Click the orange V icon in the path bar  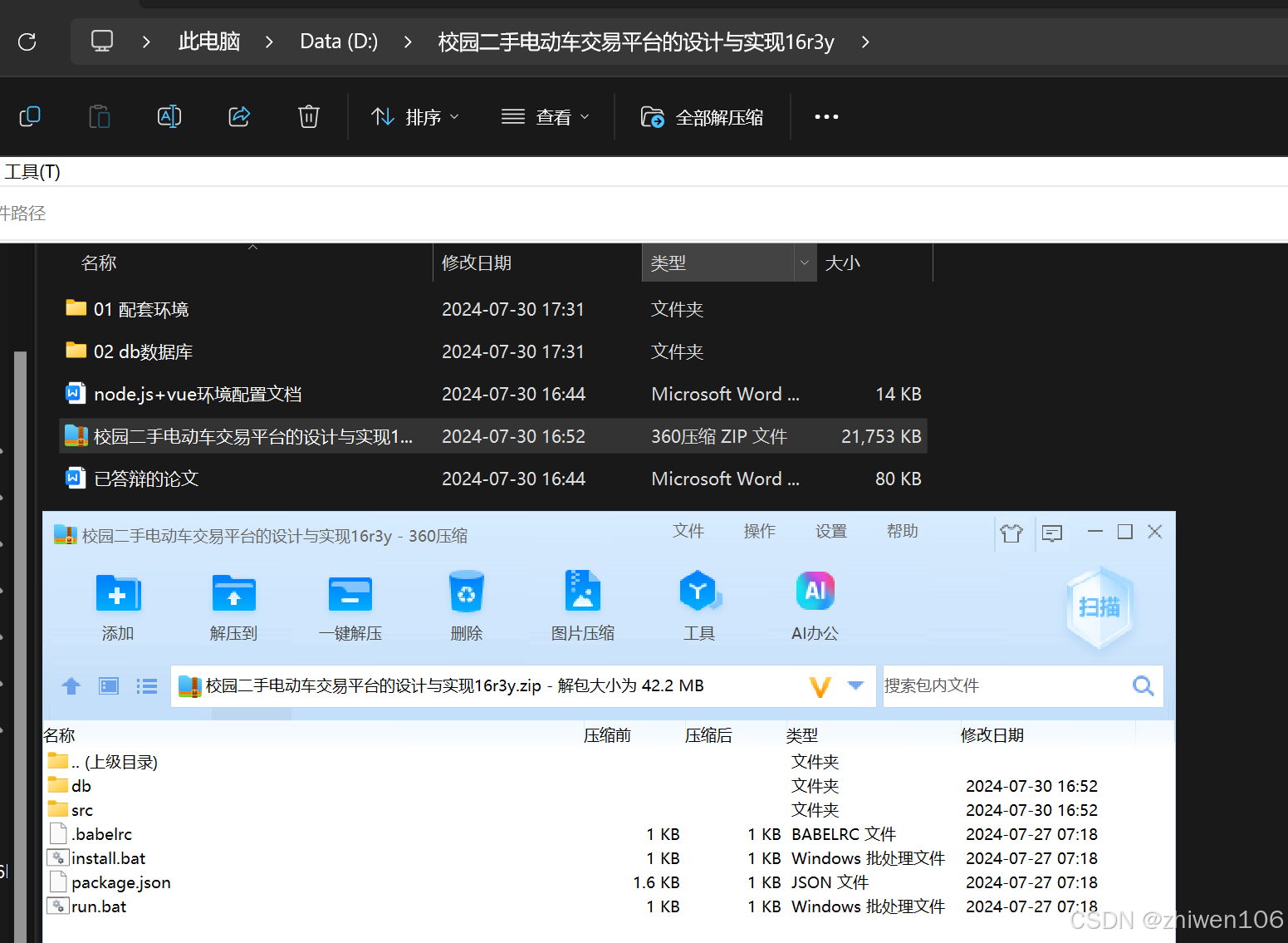820,686
